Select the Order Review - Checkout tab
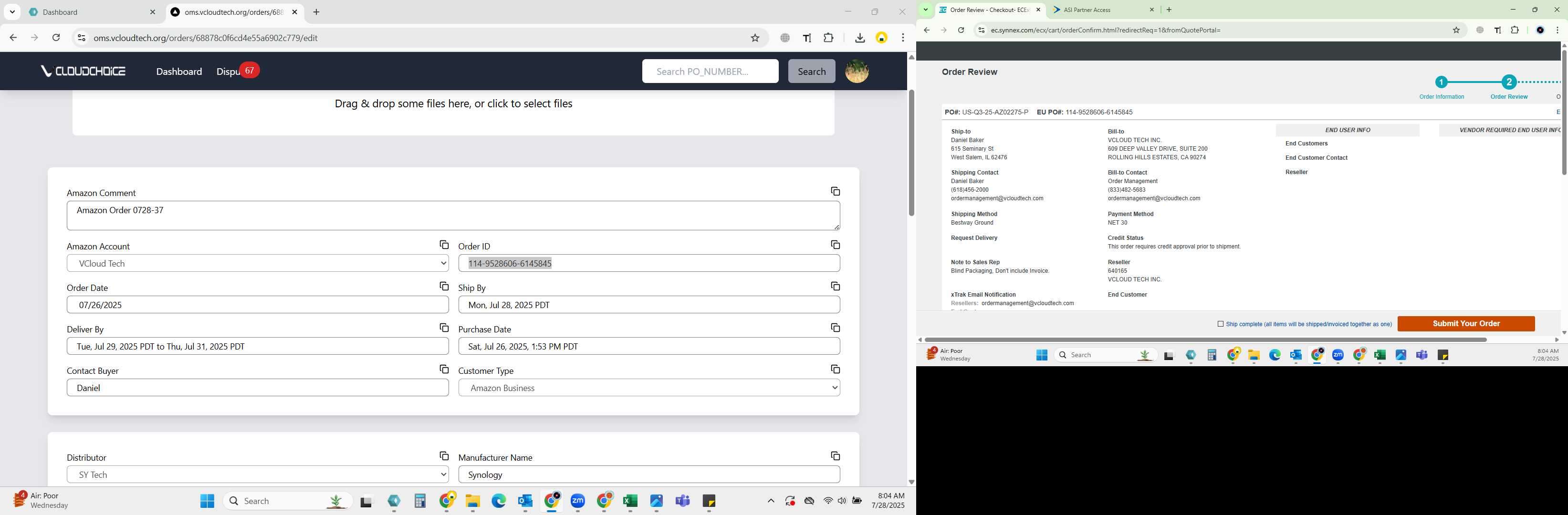The width and height of the screenshot is (1568, 515). (989, 10)
